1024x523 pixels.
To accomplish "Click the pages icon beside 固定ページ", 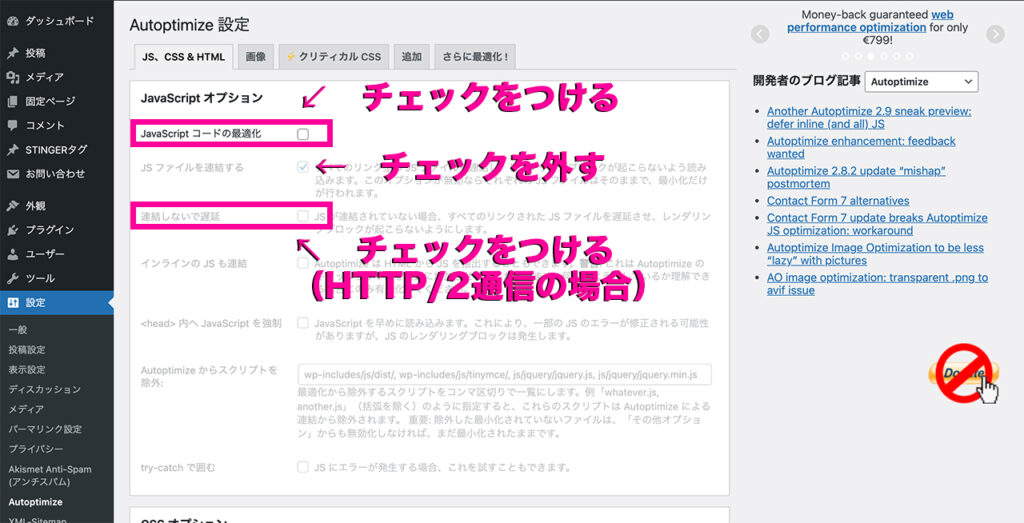I will (x=12, y=101).
